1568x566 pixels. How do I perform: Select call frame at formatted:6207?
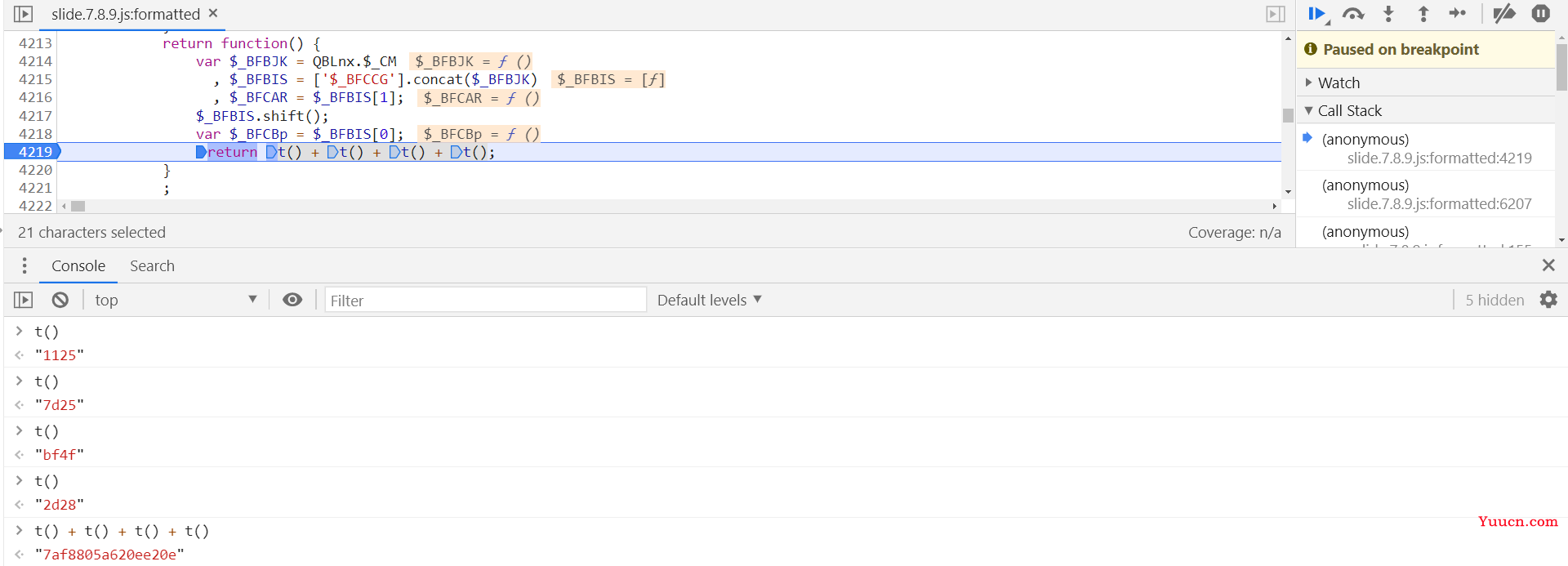(1426, 194)
